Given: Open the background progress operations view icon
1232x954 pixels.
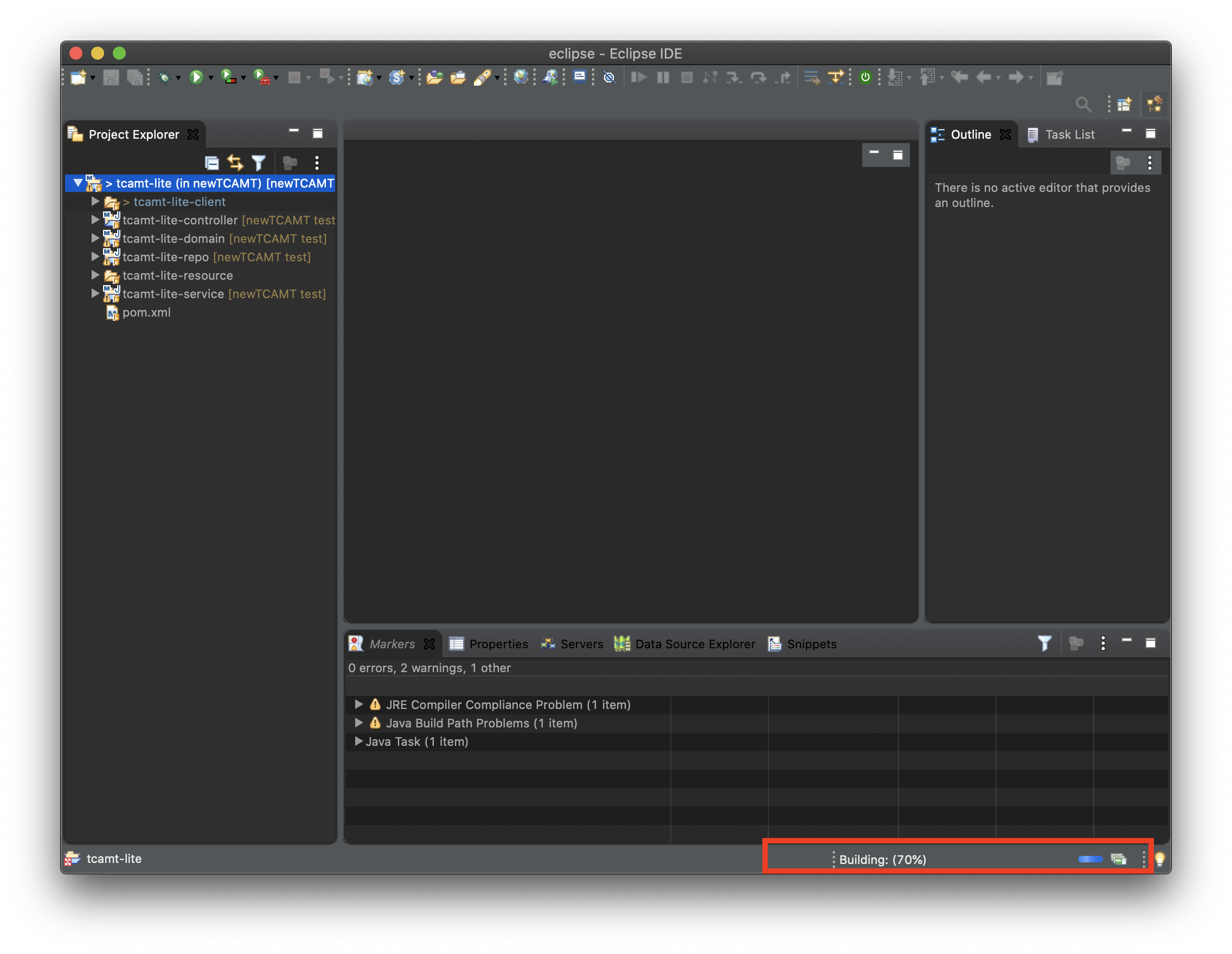Looking at the screenshot, I should pyautogui.click(x=1118, y=859).
